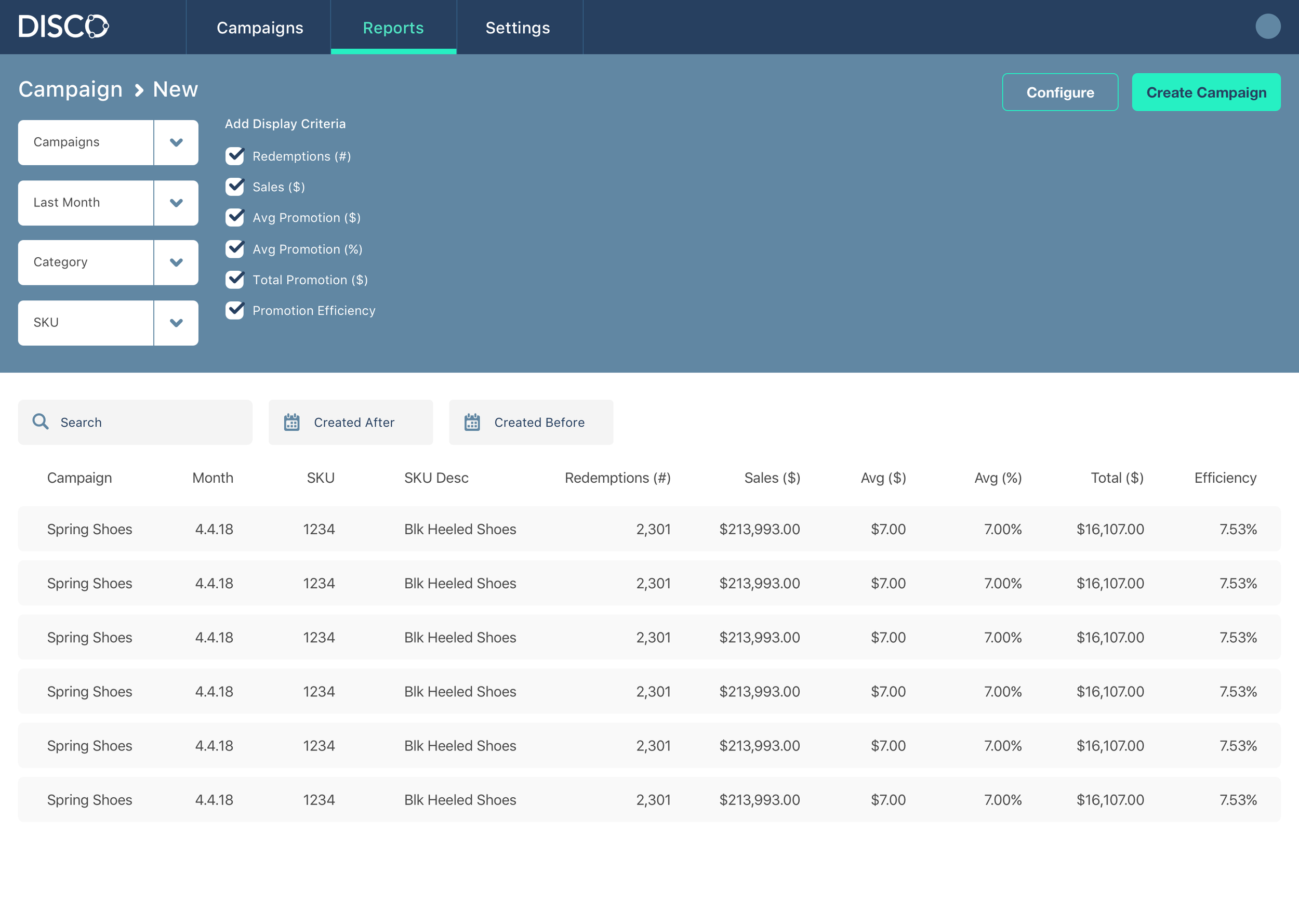Open the Category dropdown

(x=176, y=262)
